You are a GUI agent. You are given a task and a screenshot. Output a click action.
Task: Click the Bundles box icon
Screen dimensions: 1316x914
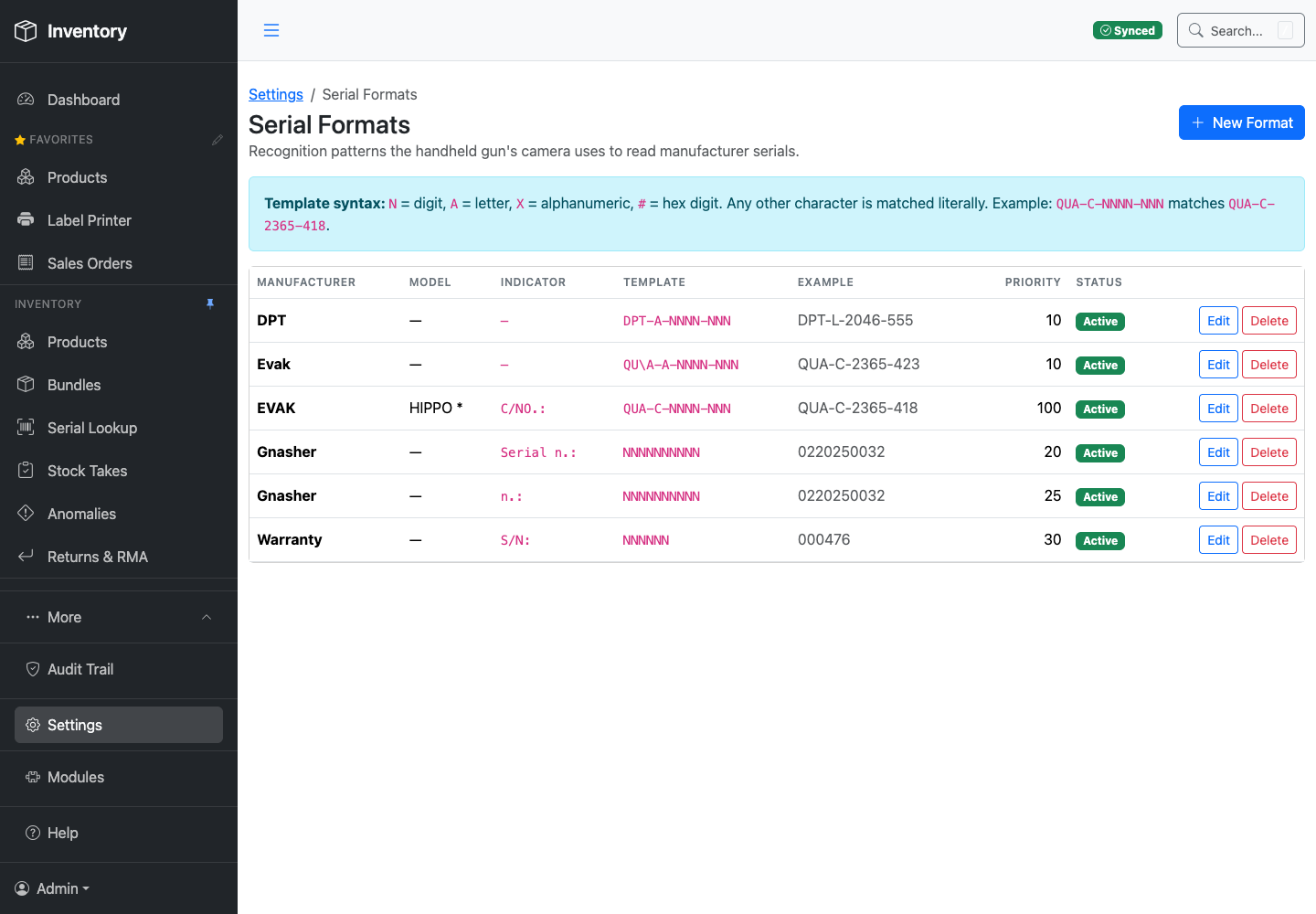tap(26, 385)
